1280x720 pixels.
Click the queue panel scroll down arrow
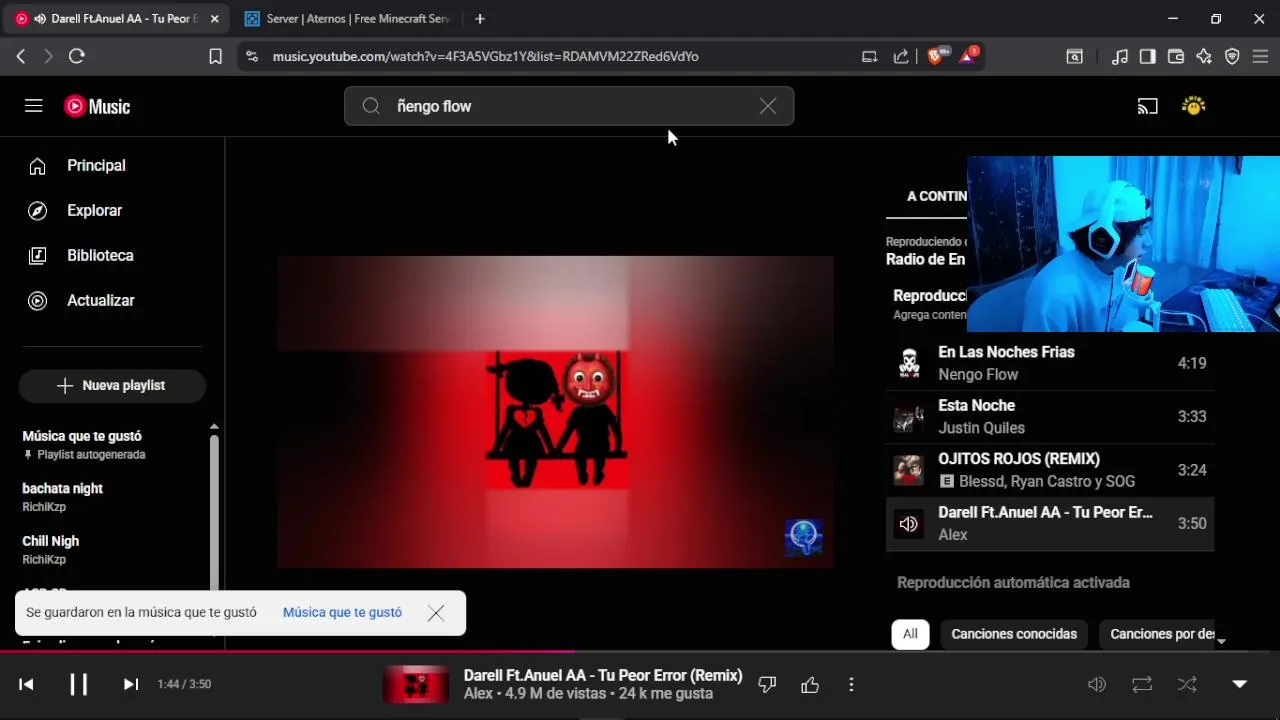point(1221,641)
